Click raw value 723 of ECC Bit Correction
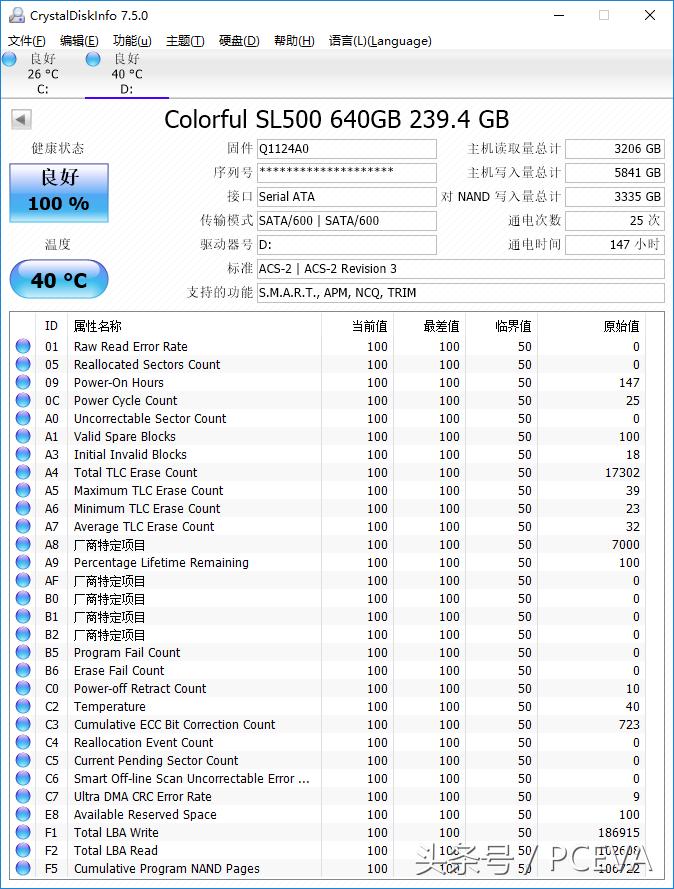 click(x=629, y=725)
